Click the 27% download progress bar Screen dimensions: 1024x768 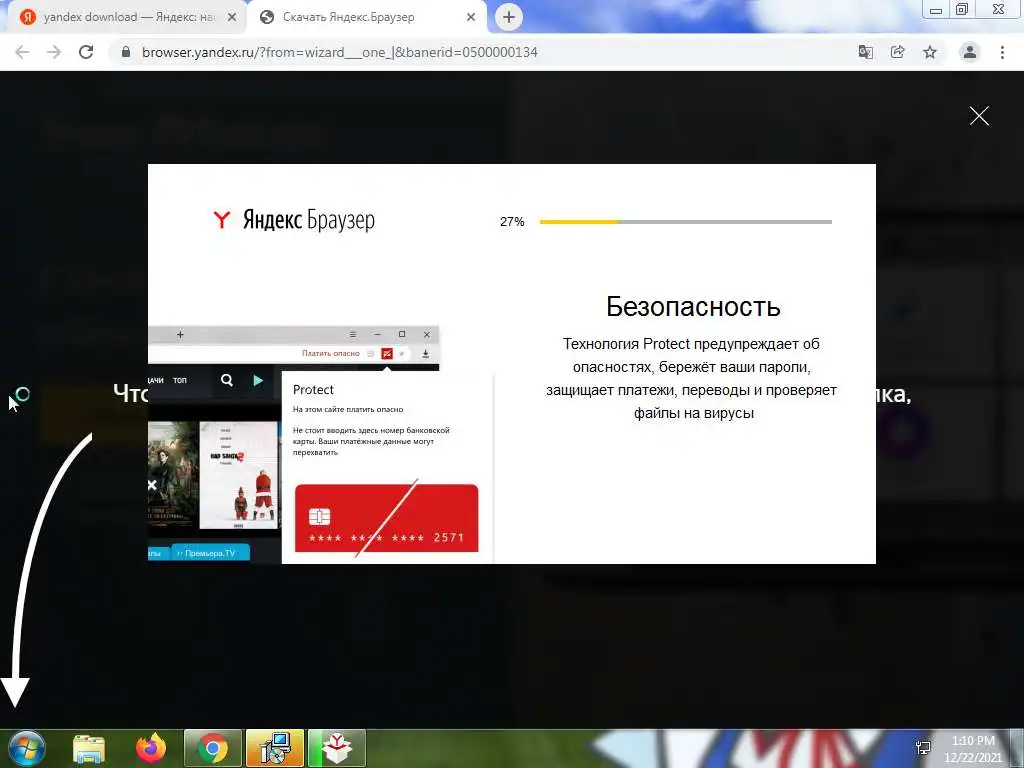pyautogui.click(x=686, y=222)
